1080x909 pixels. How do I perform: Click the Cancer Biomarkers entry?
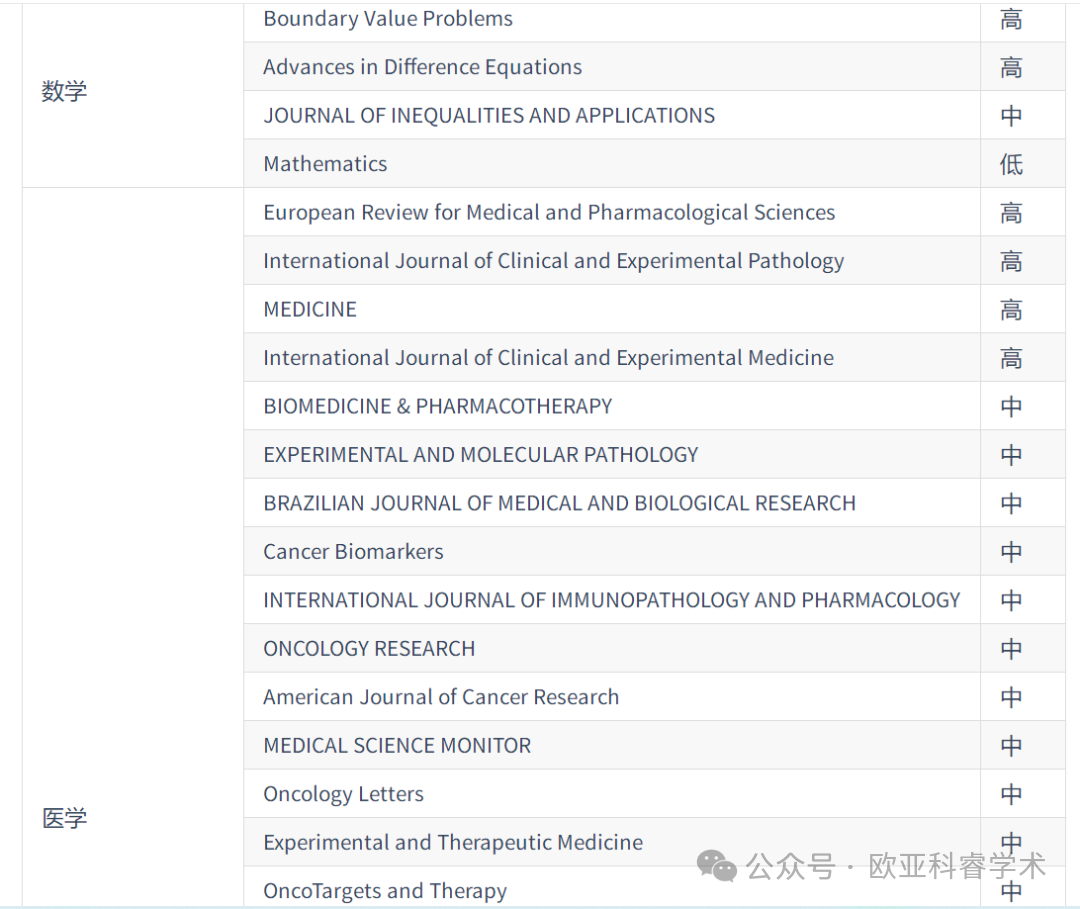(353, 552)
